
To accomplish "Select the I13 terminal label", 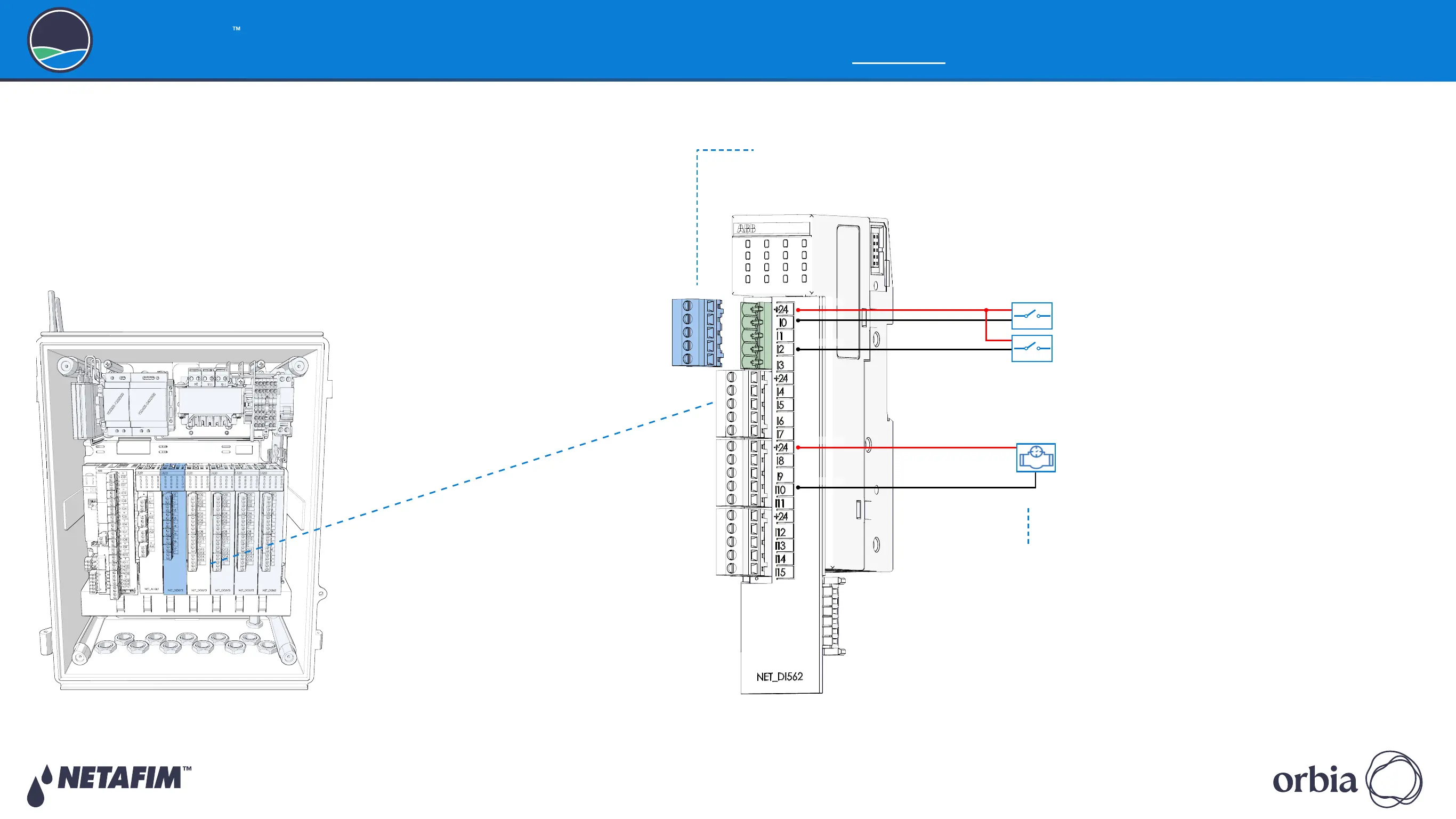I will click(783, 545).
